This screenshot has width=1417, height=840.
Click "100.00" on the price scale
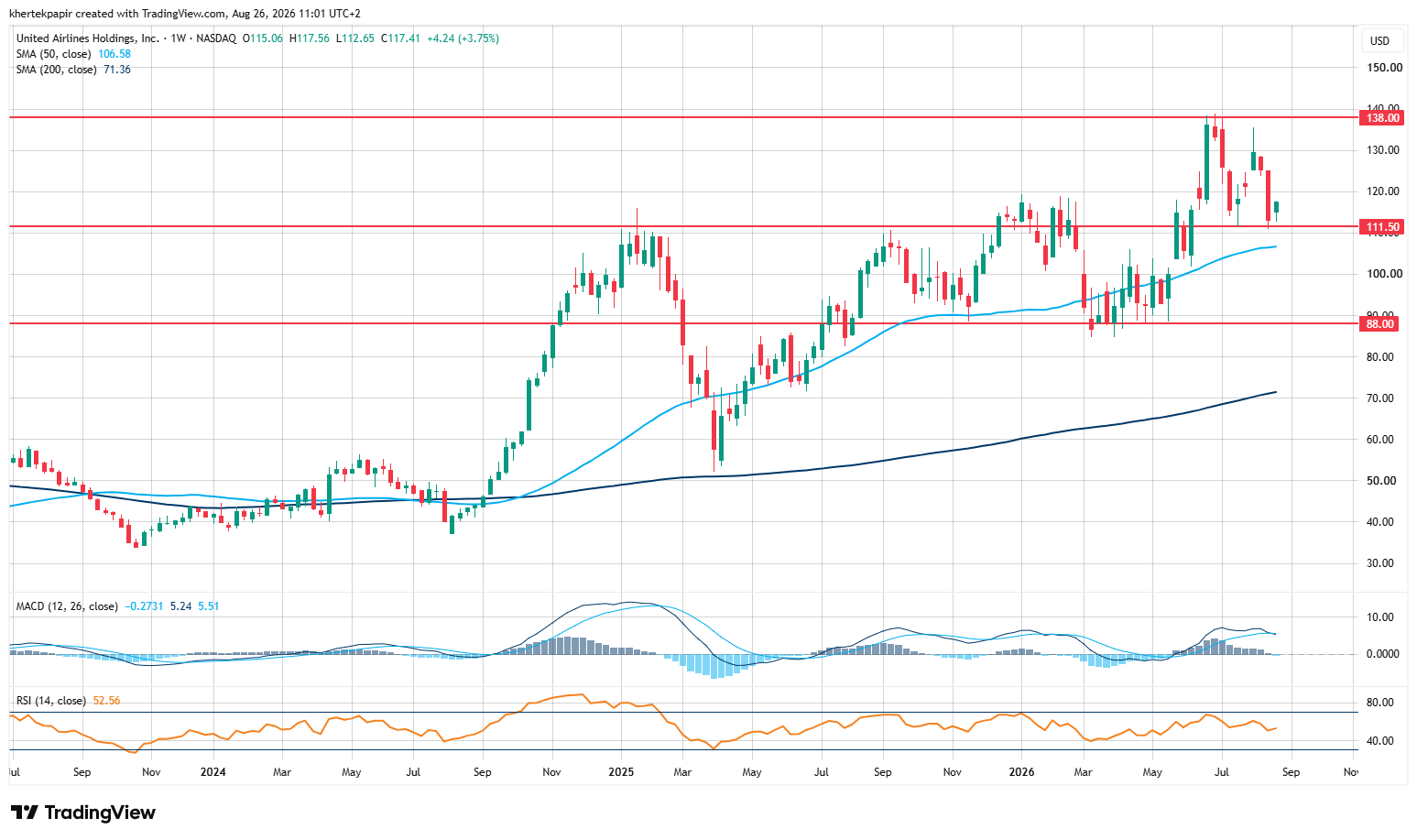tap(1384, 274)
